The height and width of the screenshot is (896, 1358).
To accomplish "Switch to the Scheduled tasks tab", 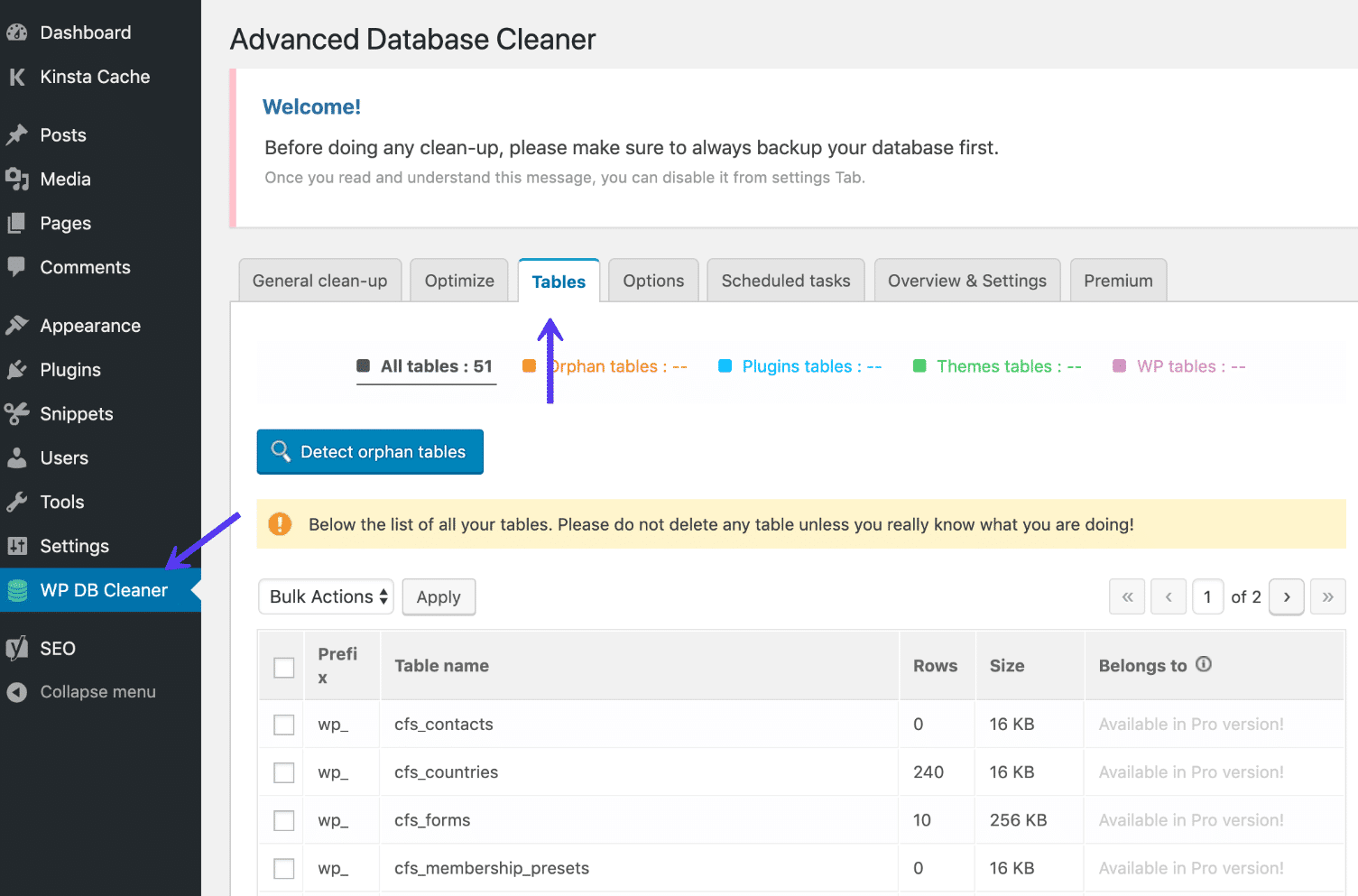I will click(x=785, y=280).
